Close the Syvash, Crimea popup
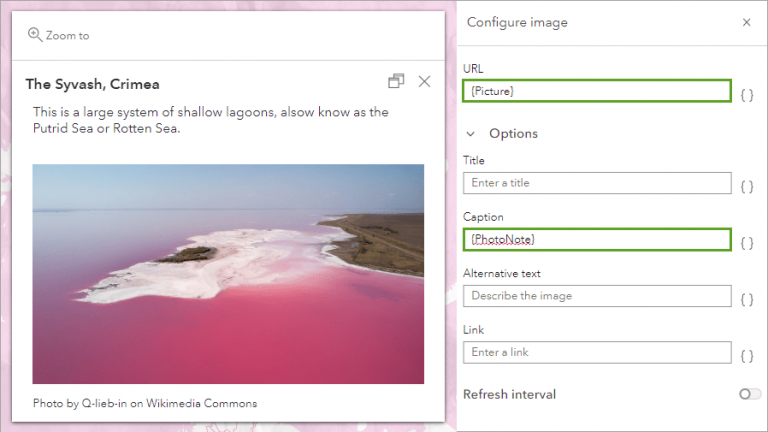Image resolution: width=768 pixels, height=432 pixels. pyautogui.click(x=425, y=81)
